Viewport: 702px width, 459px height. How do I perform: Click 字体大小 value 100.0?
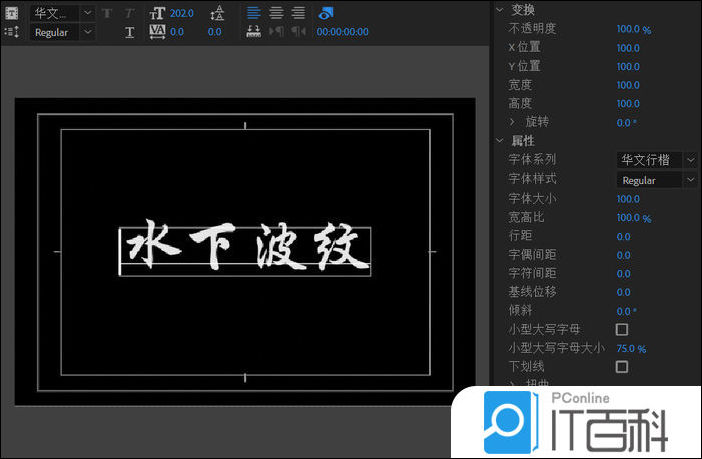click(x=628, y=199)
